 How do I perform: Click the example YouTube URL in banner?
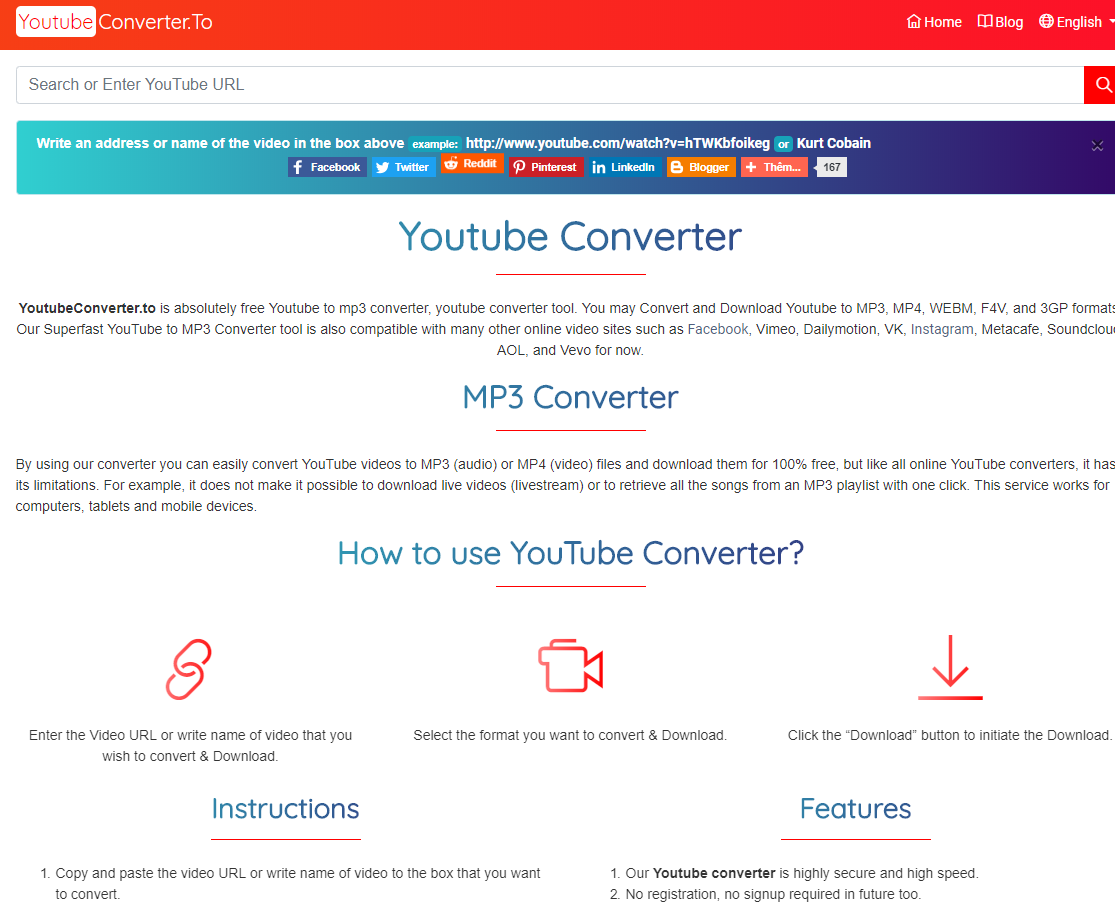pos(617,143)
